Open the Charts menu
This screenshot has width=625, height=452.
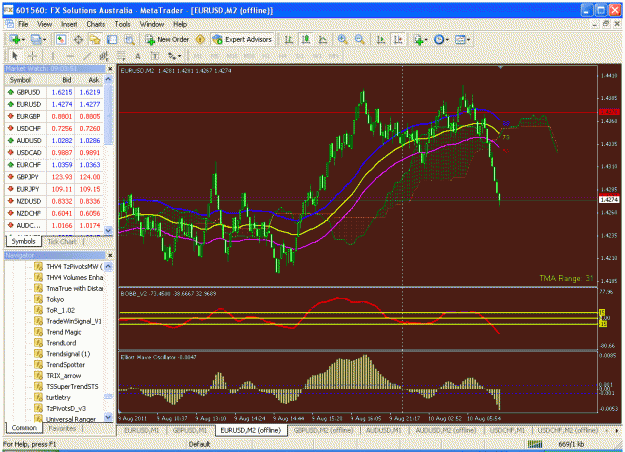[x=96, y=24]
